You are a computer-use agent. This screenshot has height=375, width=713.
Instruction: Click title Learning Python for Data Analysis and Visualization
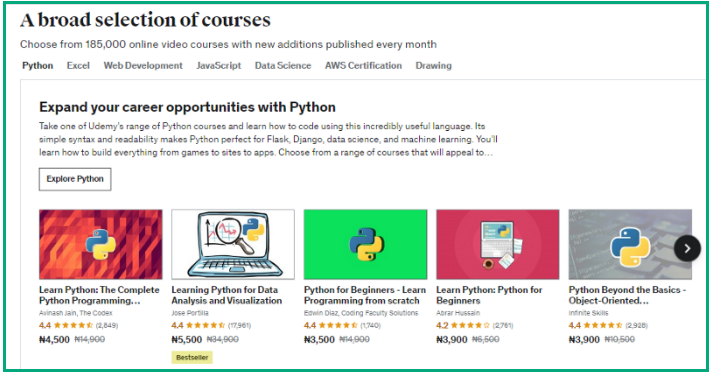(x=226, y=295)
